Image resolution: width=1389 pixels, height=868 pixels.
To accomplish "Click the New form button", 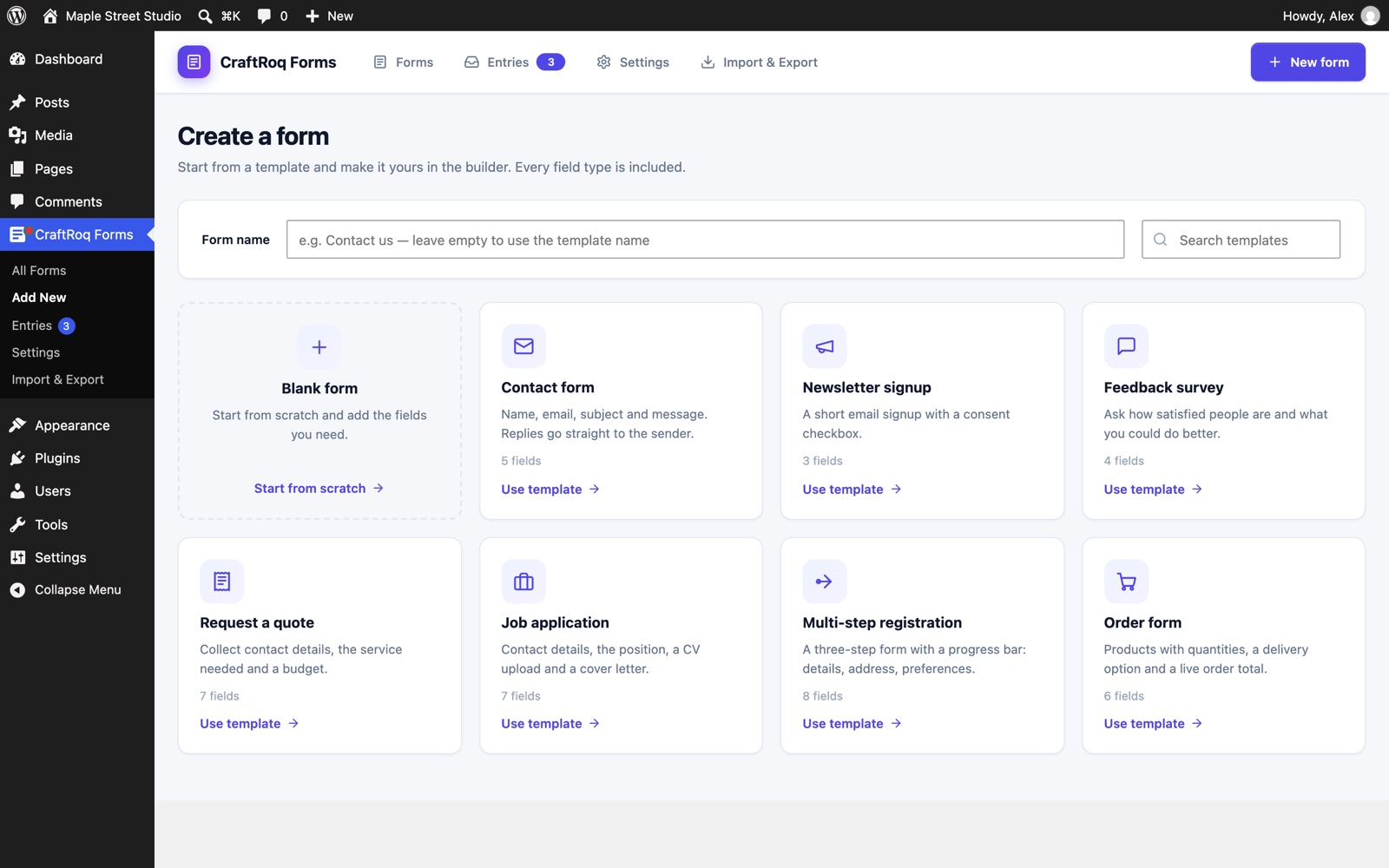I will (1307, 62).
